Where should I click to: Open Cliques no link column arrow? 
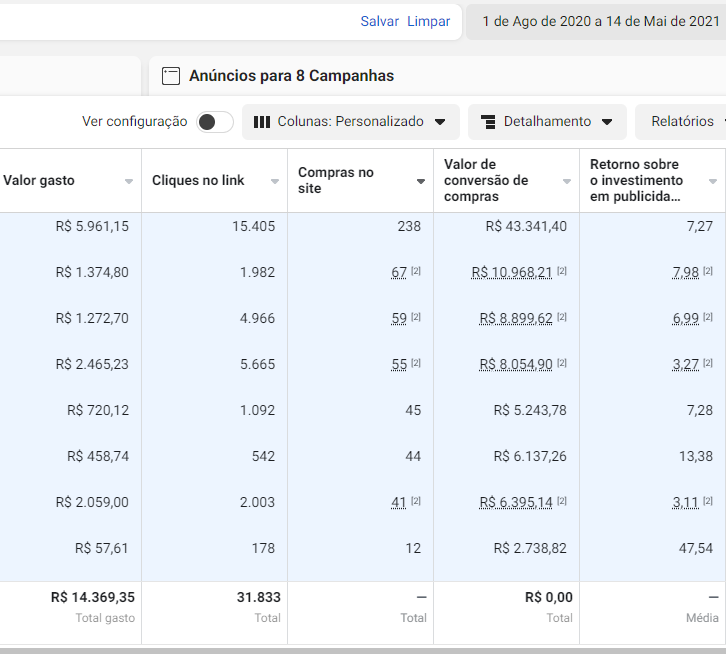(x=275, y=181)
